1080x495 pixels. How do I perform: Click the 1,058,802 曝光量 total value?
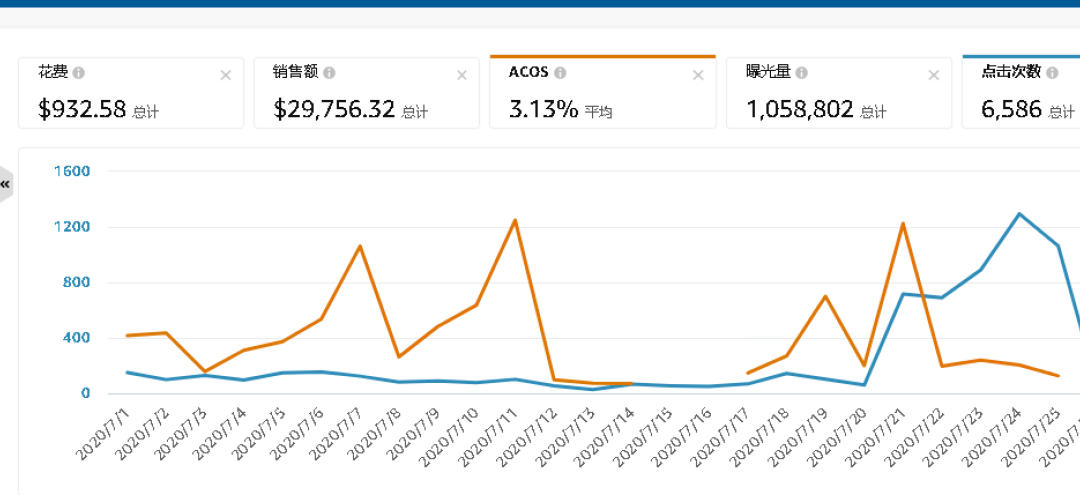[x=801, y=109]
